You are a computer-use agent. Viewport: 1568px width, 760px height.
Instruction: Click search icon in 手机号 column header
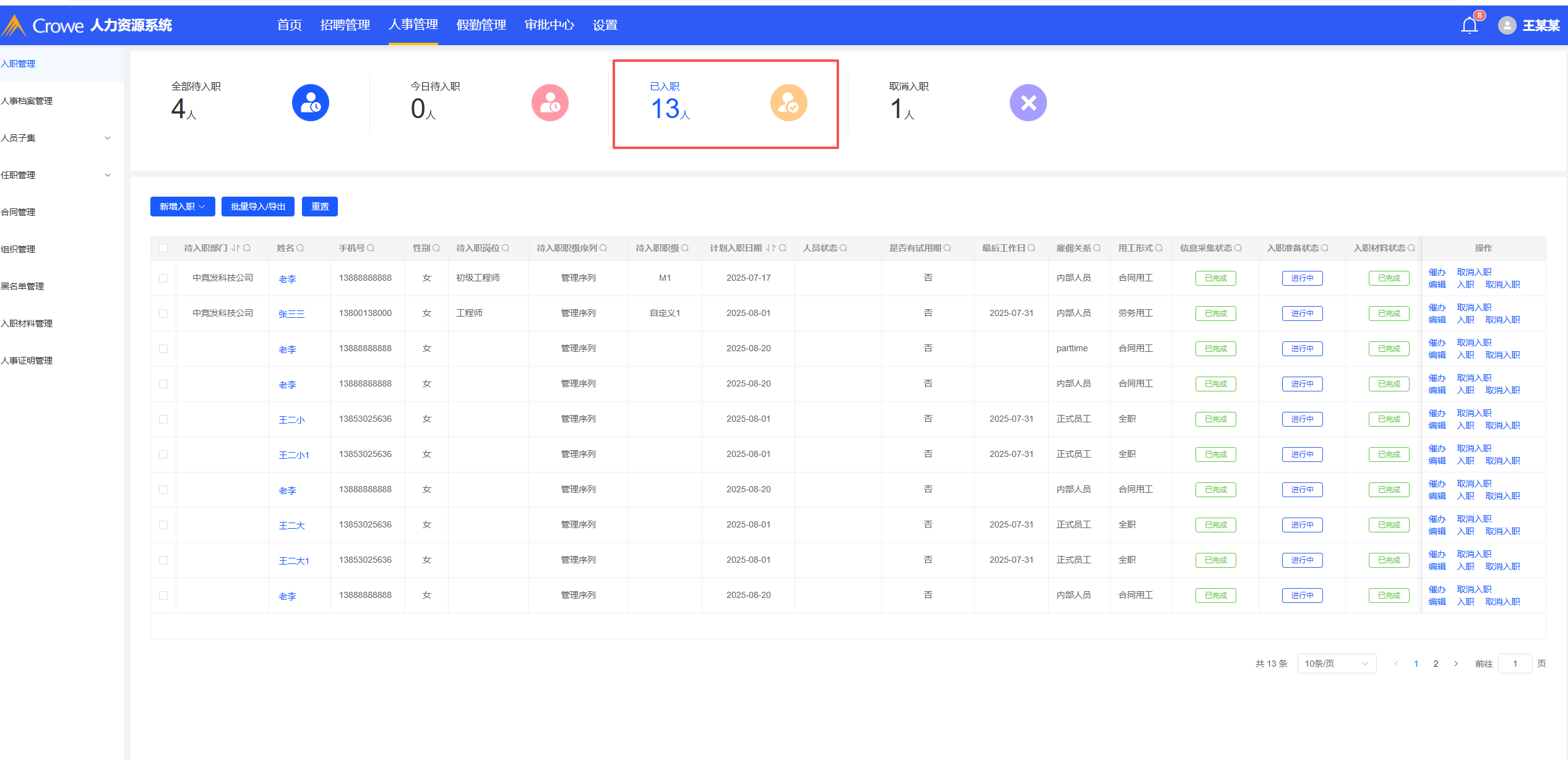[x=371, y=248]
